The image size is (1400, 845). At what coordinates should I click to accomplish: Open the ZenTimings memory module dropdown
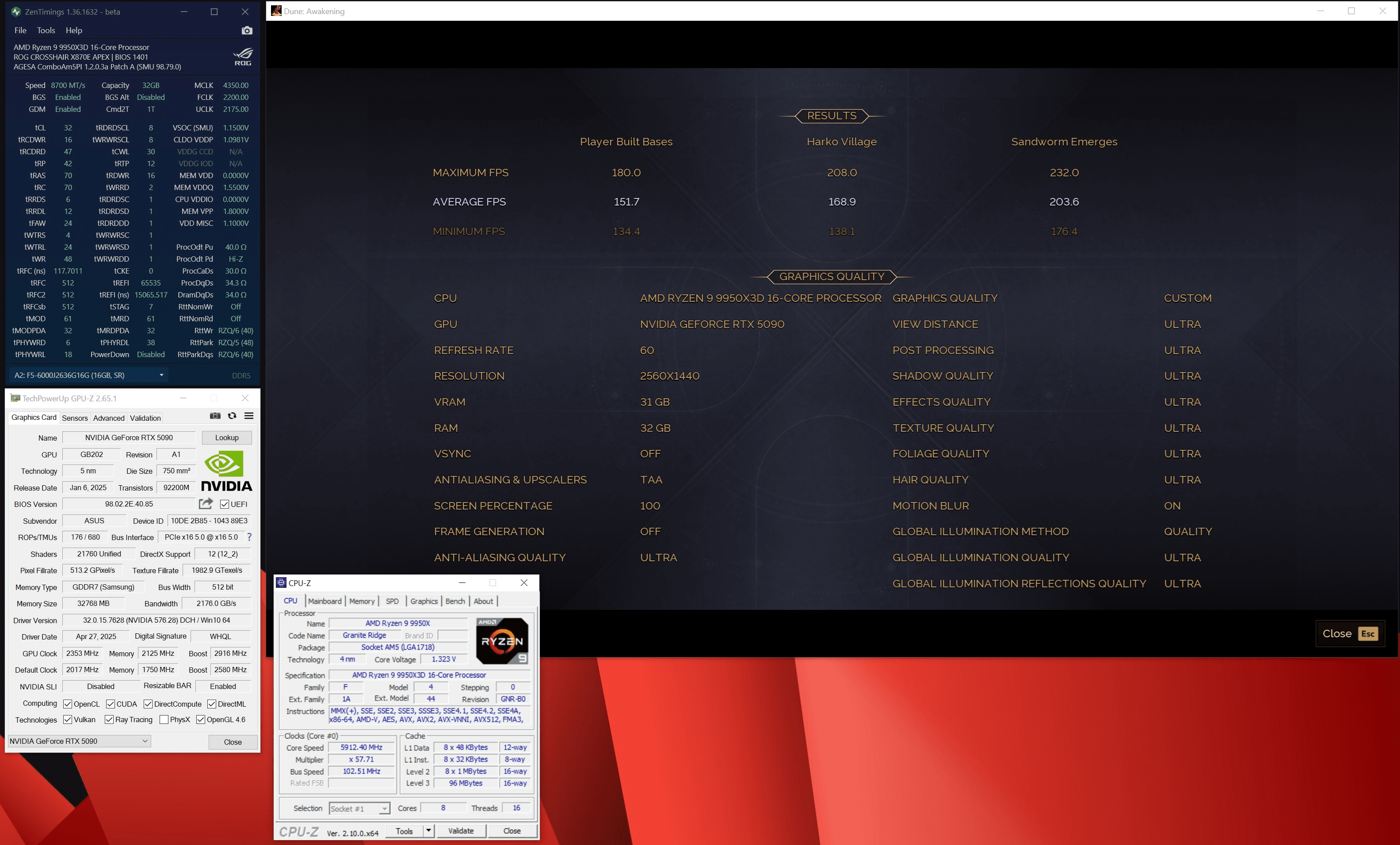coord(89,375)
